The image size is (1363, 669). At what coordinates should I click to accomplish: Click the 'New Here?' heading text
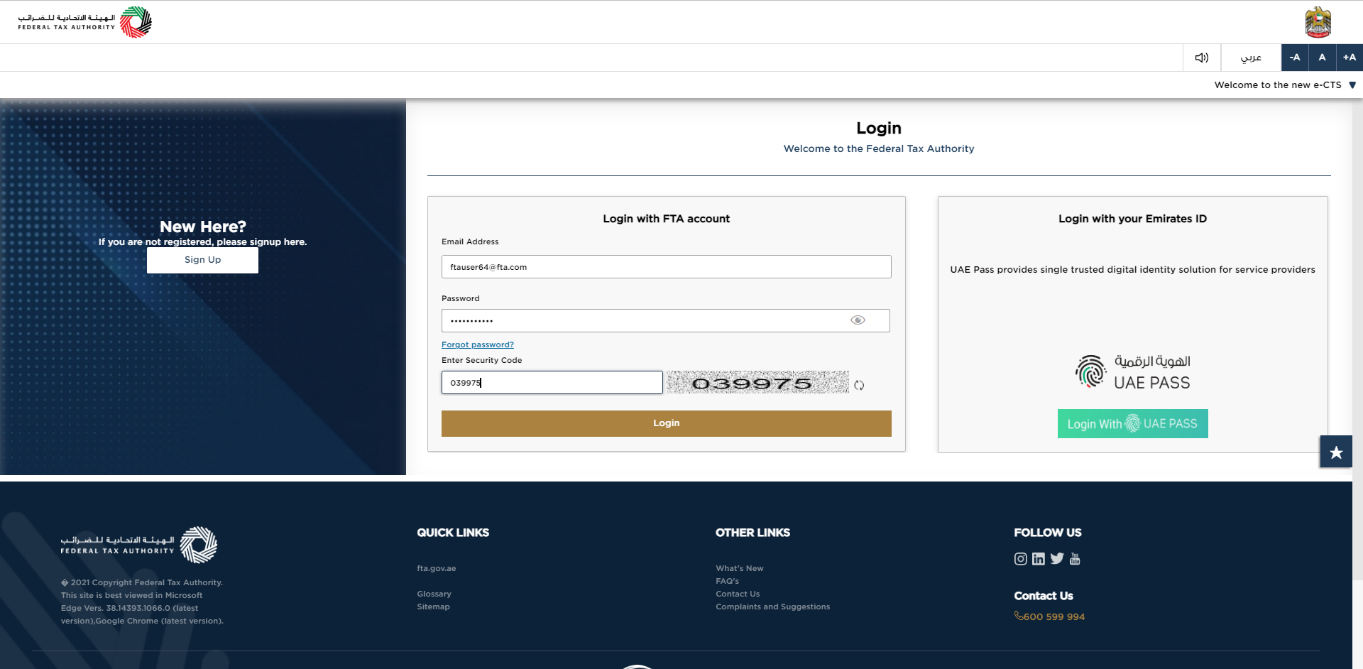tap(203, 227)
